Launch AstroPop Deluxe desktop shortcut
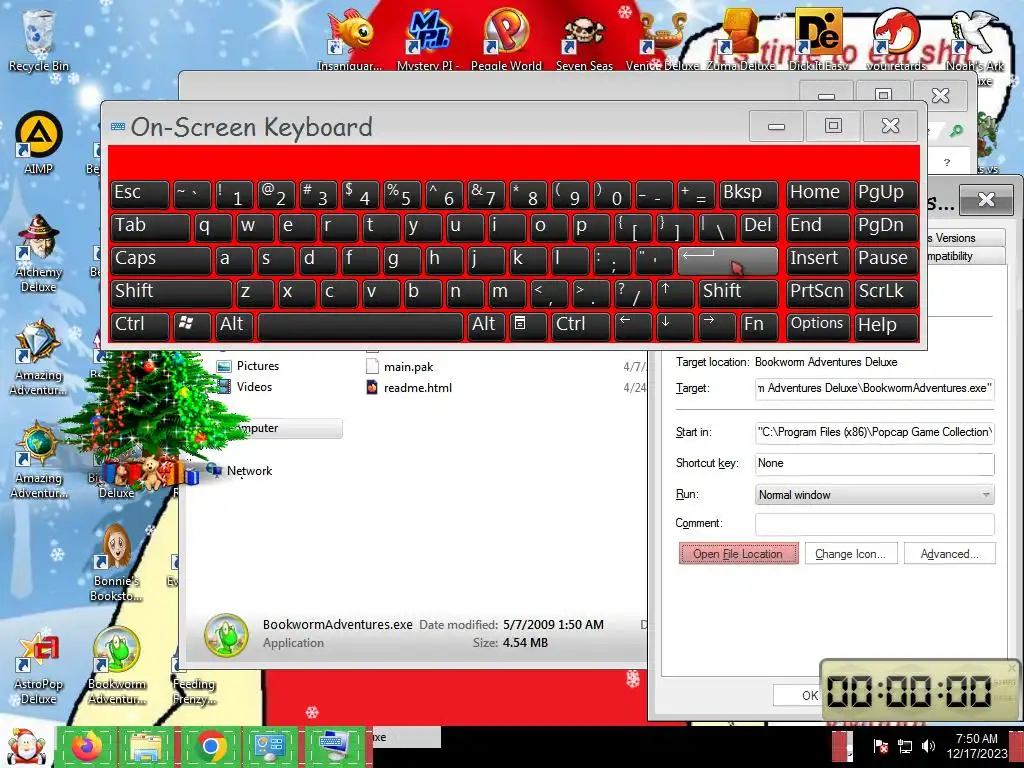Image resolution: width=1024 pixels, height=768 pixels. pos(39,669)
